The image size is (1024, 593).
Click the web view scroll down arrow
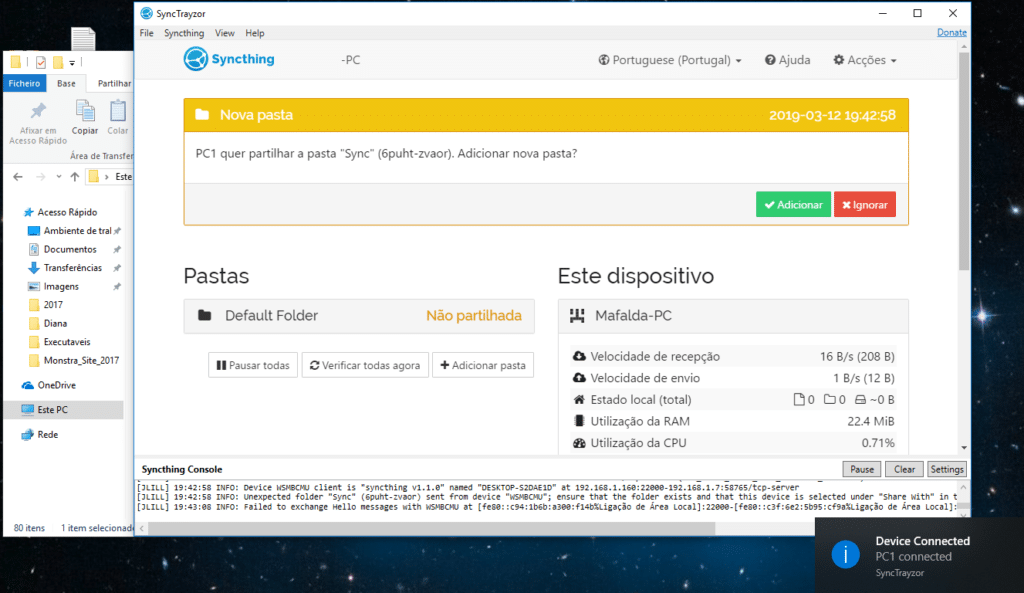tap(964, 448)
